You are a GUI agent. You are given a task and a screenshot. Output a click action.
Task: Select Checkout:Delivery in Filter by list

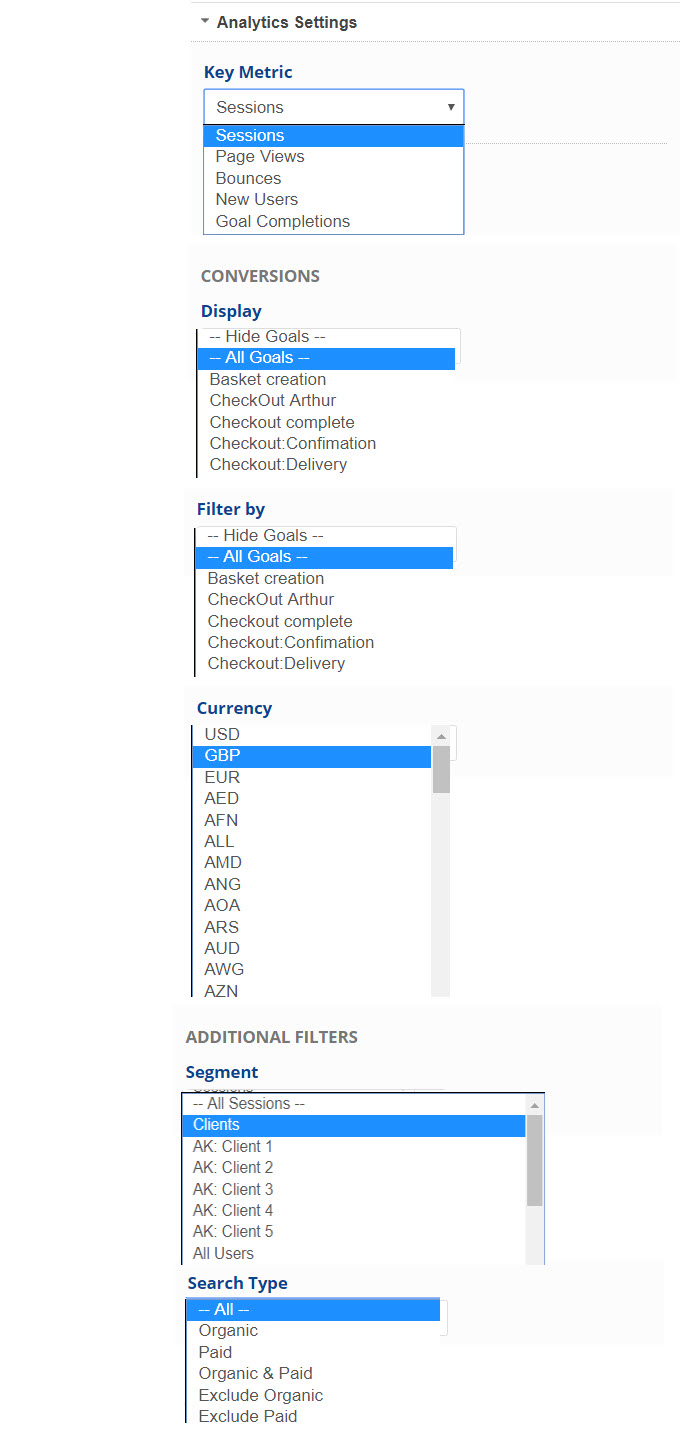pyautogui.click(x=276, y=664)
